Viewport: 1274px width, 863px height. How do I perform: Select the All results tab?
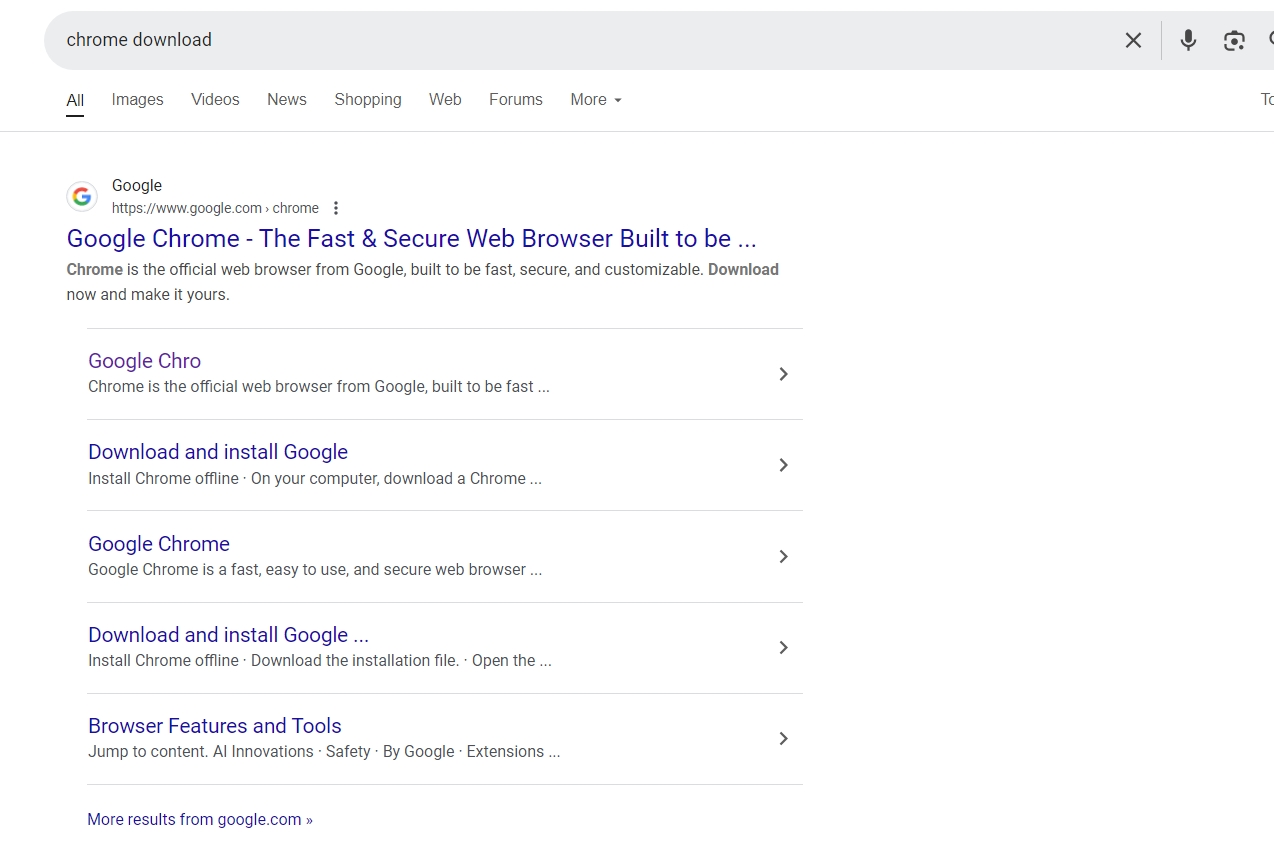click(75, 100)
